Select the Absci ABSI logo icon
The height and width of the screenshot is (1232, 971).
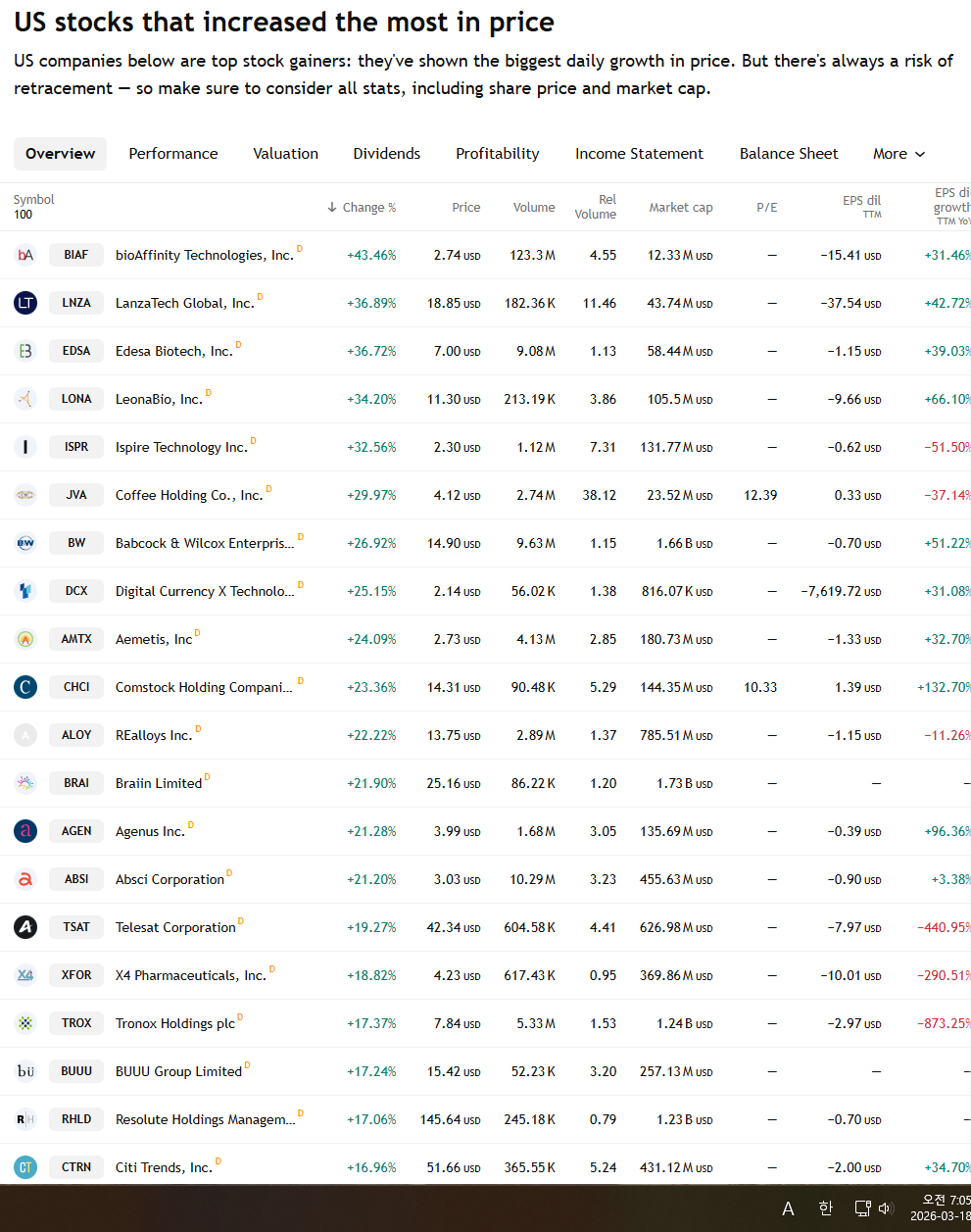click(25, 879)
